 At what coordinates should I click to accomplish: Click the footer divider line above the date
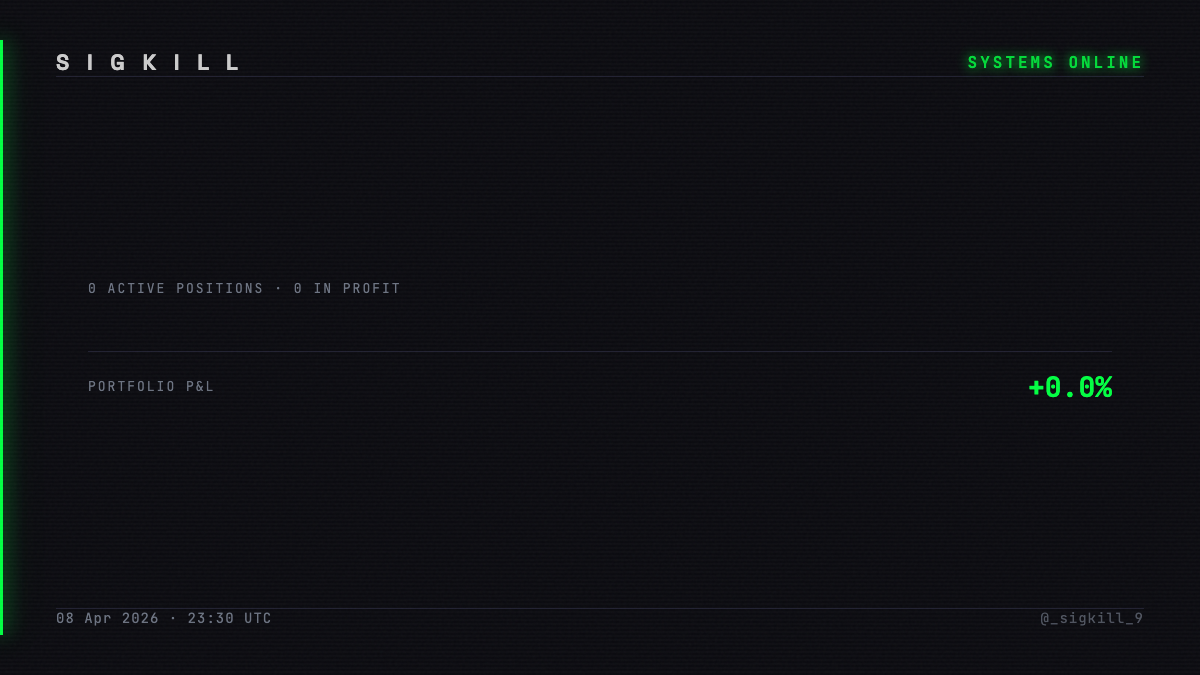(x=600, y=608)
